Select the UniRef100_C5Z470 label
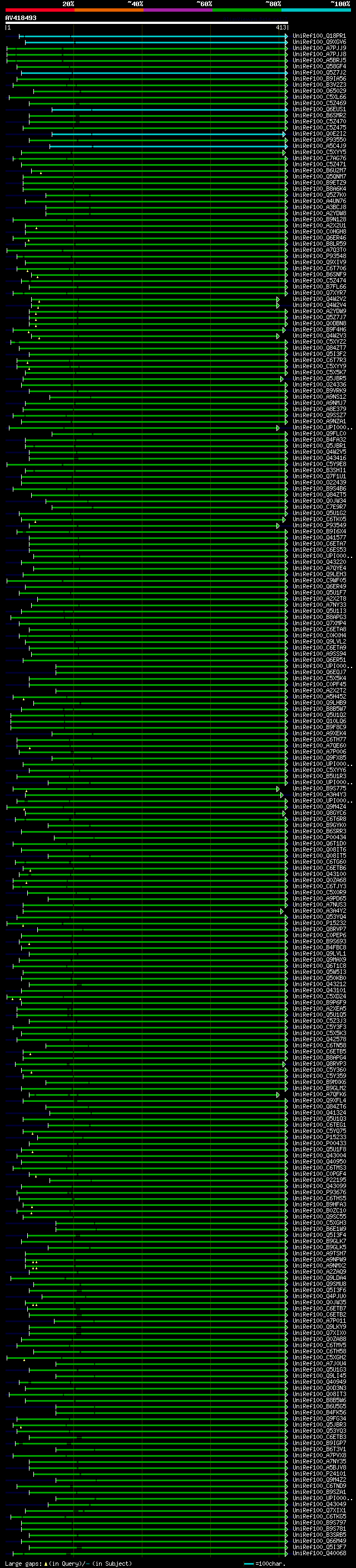356x1568 pixels. 319,122
